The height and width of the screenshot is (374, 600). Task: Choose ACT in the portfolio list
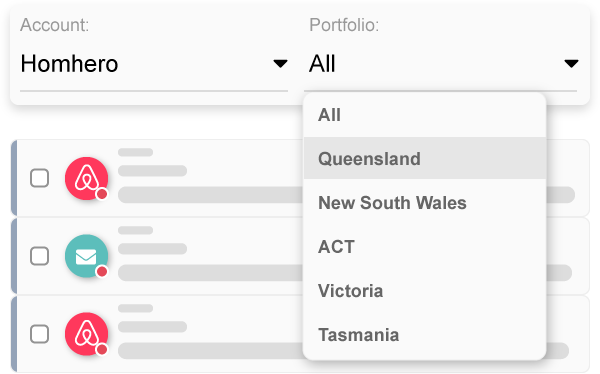[425, 247]
